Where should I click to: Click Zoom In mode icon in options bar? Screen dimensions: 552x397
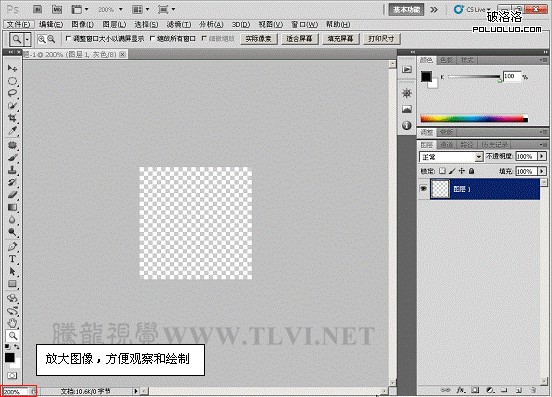(42, 39)
